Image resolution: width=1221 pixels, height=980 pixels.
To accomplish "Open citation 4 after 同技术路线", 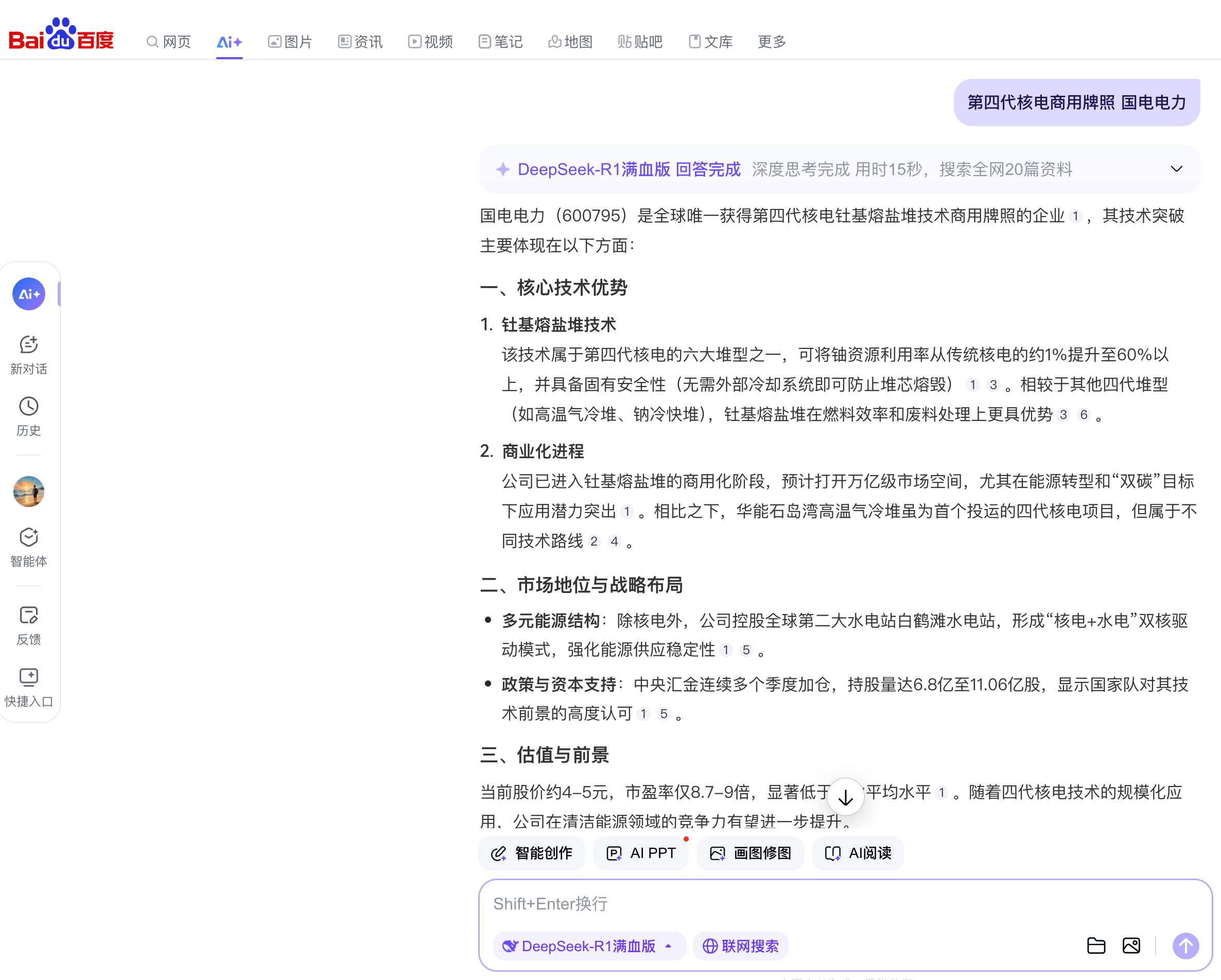I will click(x=615, y=541).
